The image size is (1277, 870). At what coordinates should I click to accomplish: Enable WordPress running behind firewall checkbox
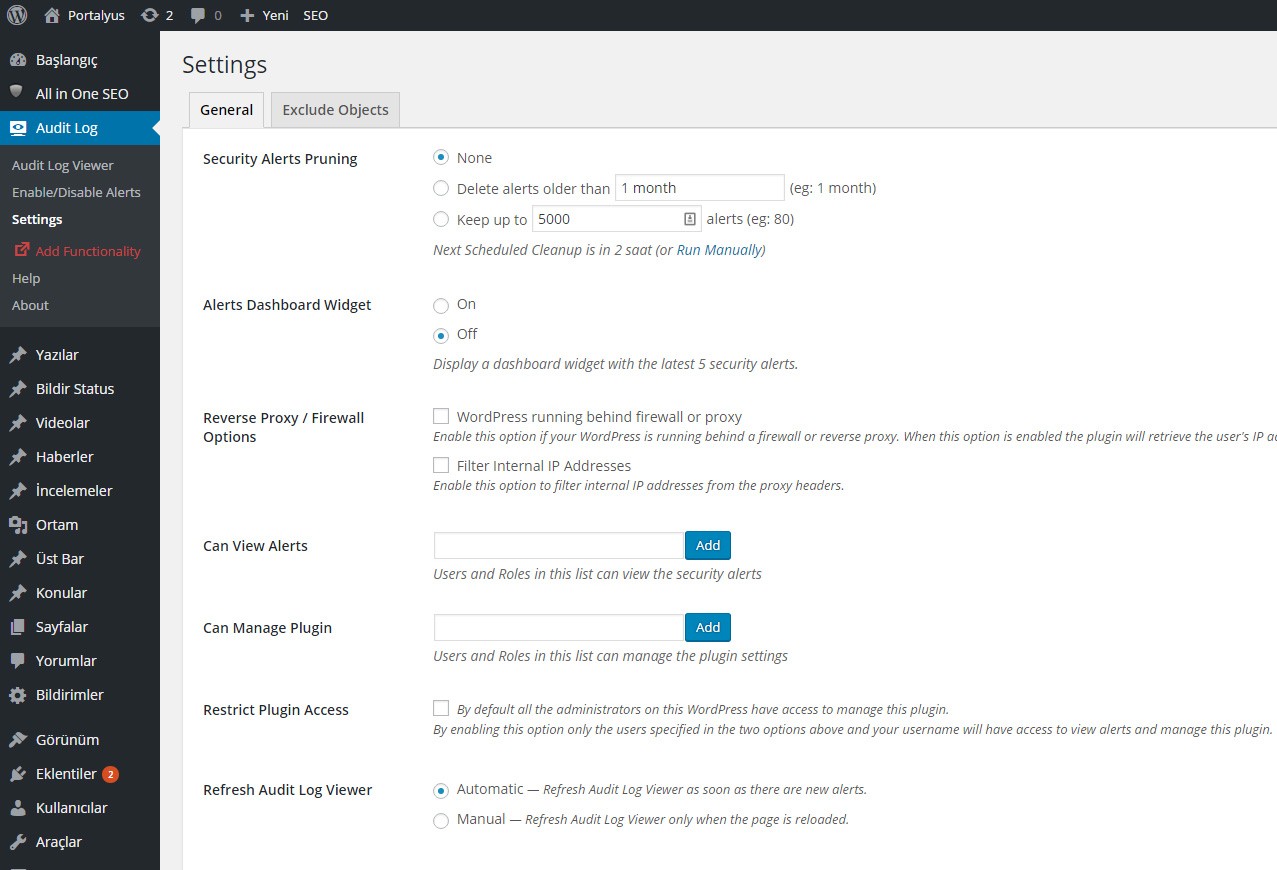pos(441,416)
